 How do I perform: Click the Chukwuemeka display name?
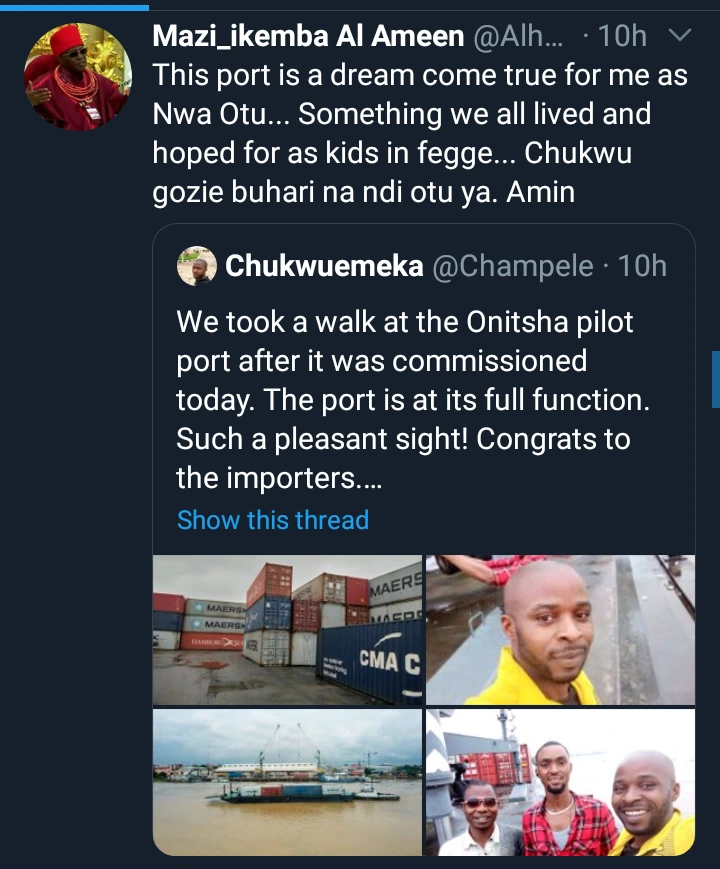(x=324, y=265)
